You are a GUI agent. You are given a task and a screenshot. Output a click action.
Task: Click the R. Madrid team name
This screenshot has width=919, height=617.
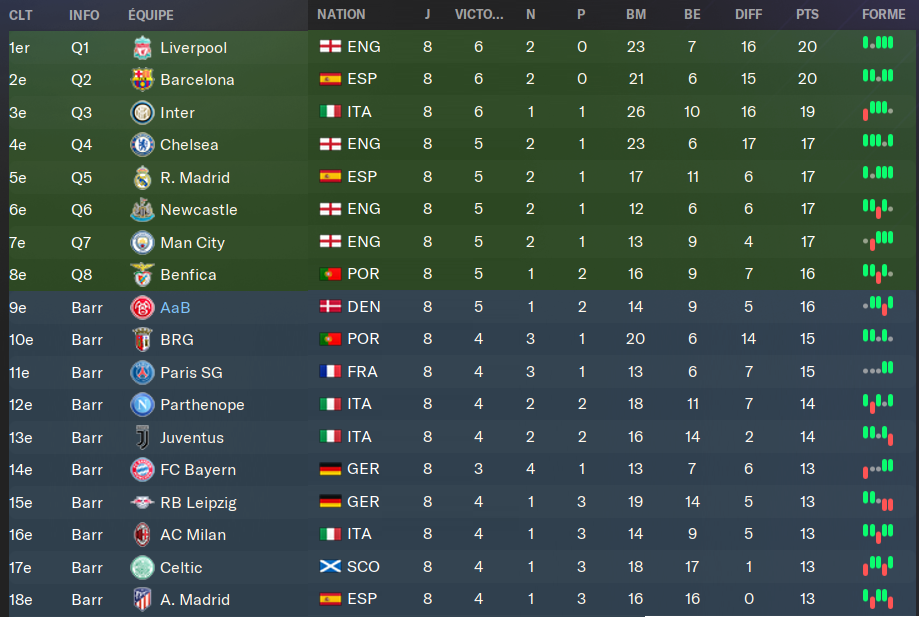(x=195, y=177)
